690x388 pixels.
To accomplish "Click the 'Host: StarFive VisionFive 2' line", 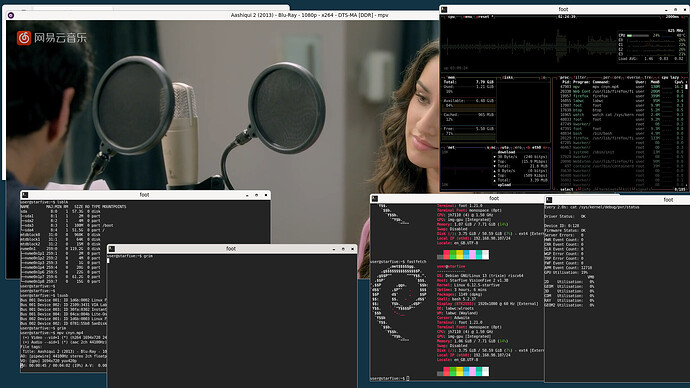I will point(472,280).
